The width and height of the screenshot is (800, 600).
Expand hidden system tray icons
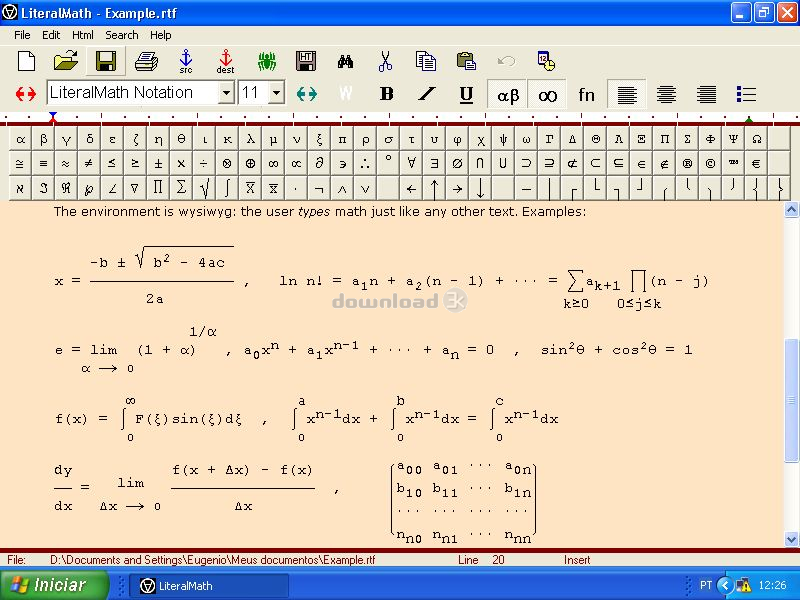click(725, 585)
